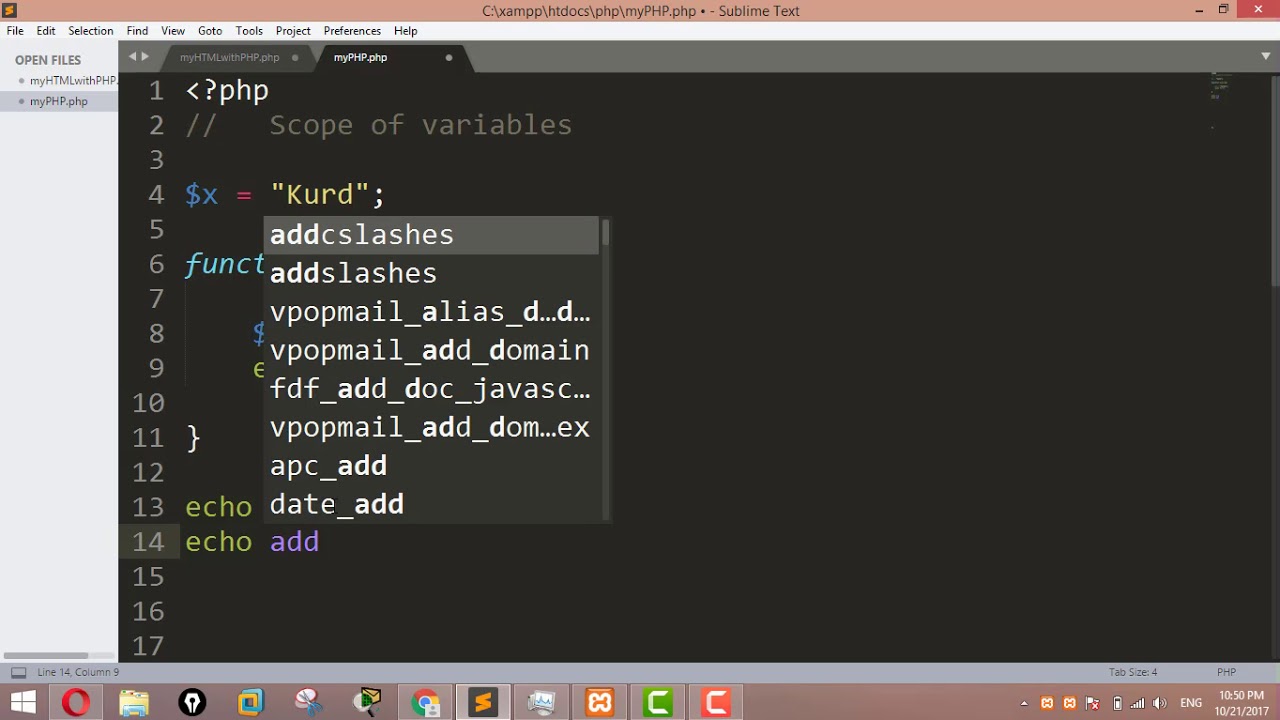Open the Goto menu
1280x720 pixels.
210,31
